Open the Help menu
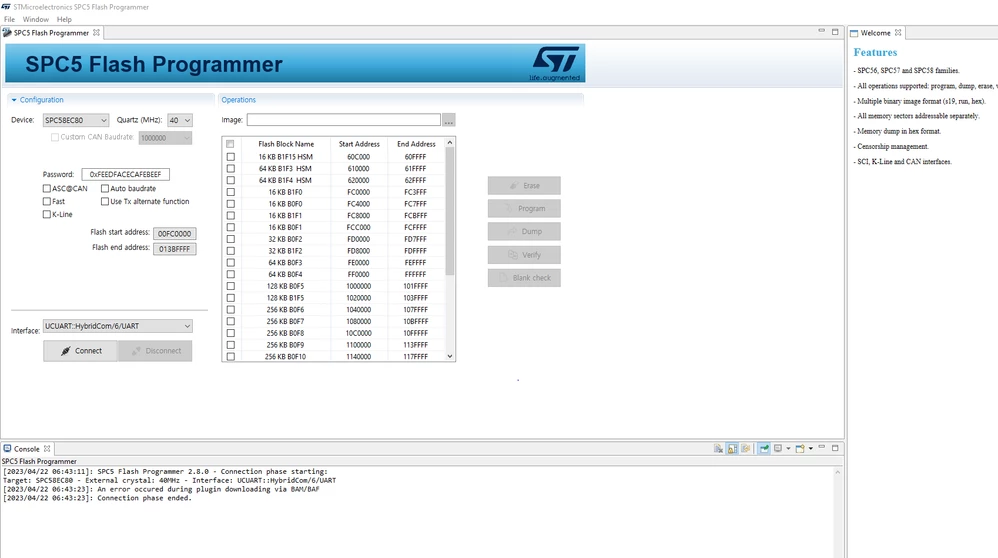Image resolution: width=998 pixels, height=558 pixels. (64, 19)
